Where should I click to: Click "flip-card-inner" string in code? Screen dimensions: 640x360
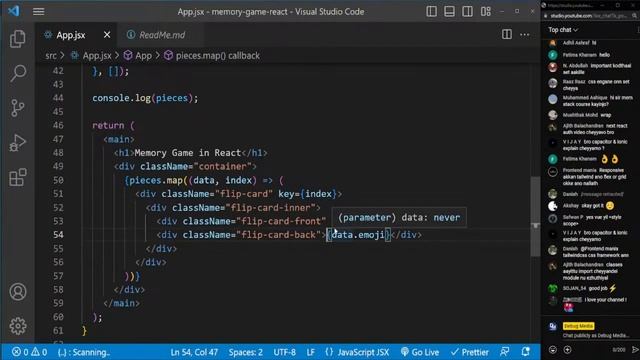coord(273,207)
